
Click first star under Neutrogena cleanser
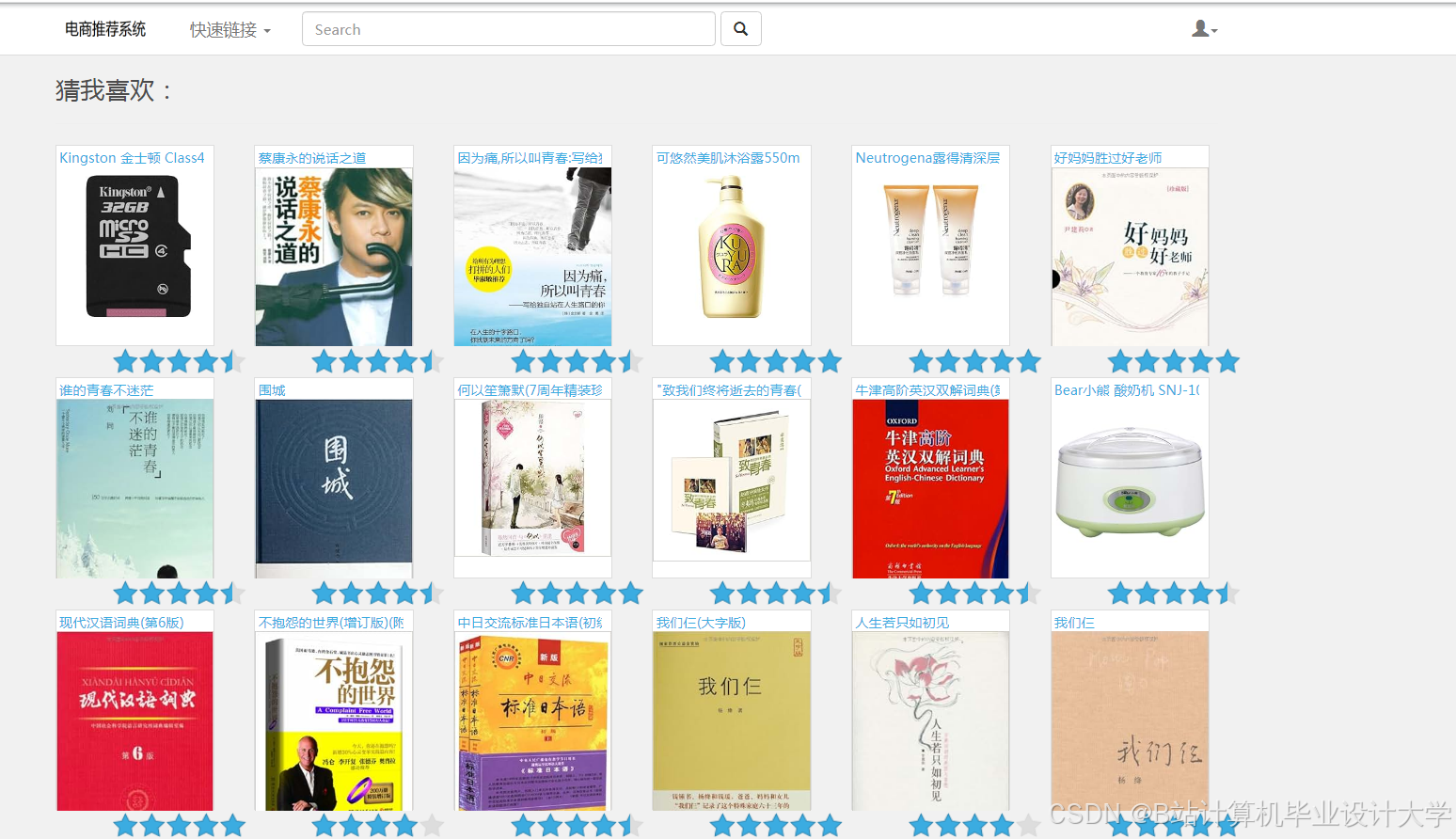point(921,361)
